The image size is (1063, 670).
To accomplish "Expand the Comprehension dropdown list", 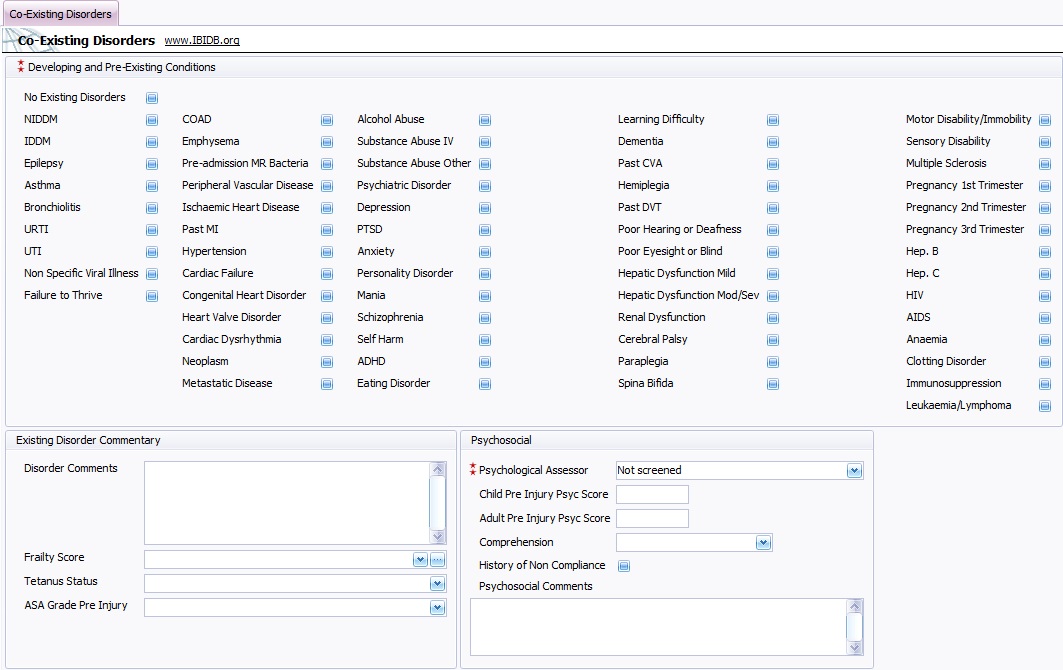I will [x=763, y=543].
